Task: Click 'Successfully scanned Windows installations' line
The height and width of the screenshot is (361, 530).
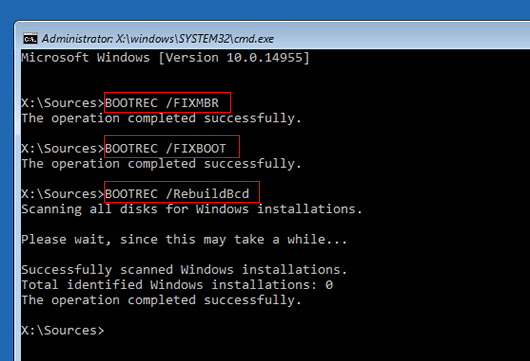Action: point(184,269)
